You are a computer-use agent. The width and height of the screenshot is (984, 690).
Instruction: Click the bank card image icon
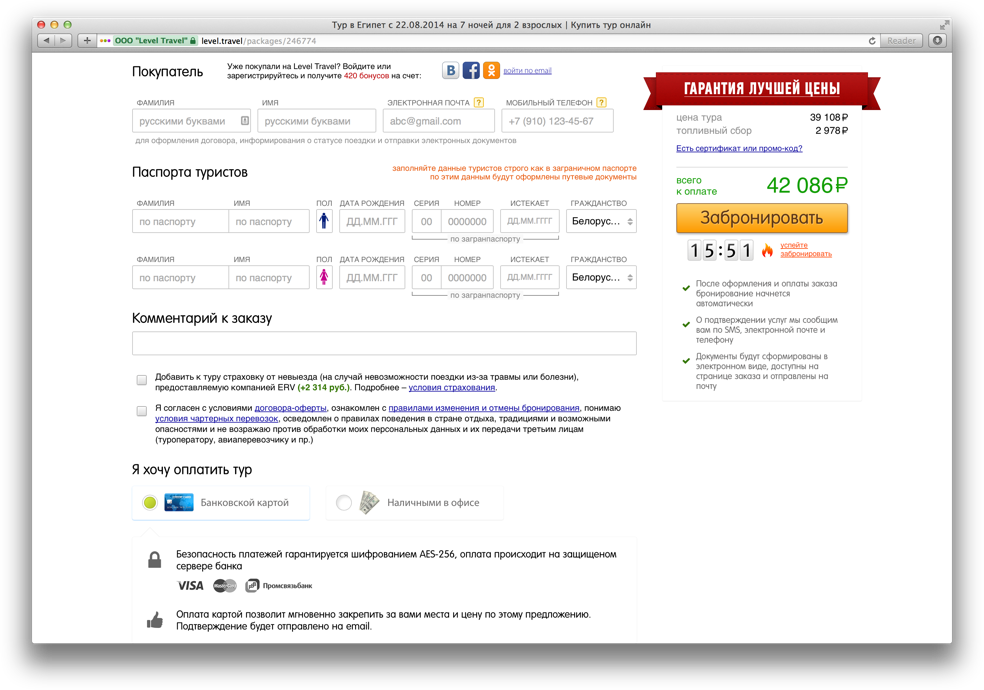click(179, 502)
